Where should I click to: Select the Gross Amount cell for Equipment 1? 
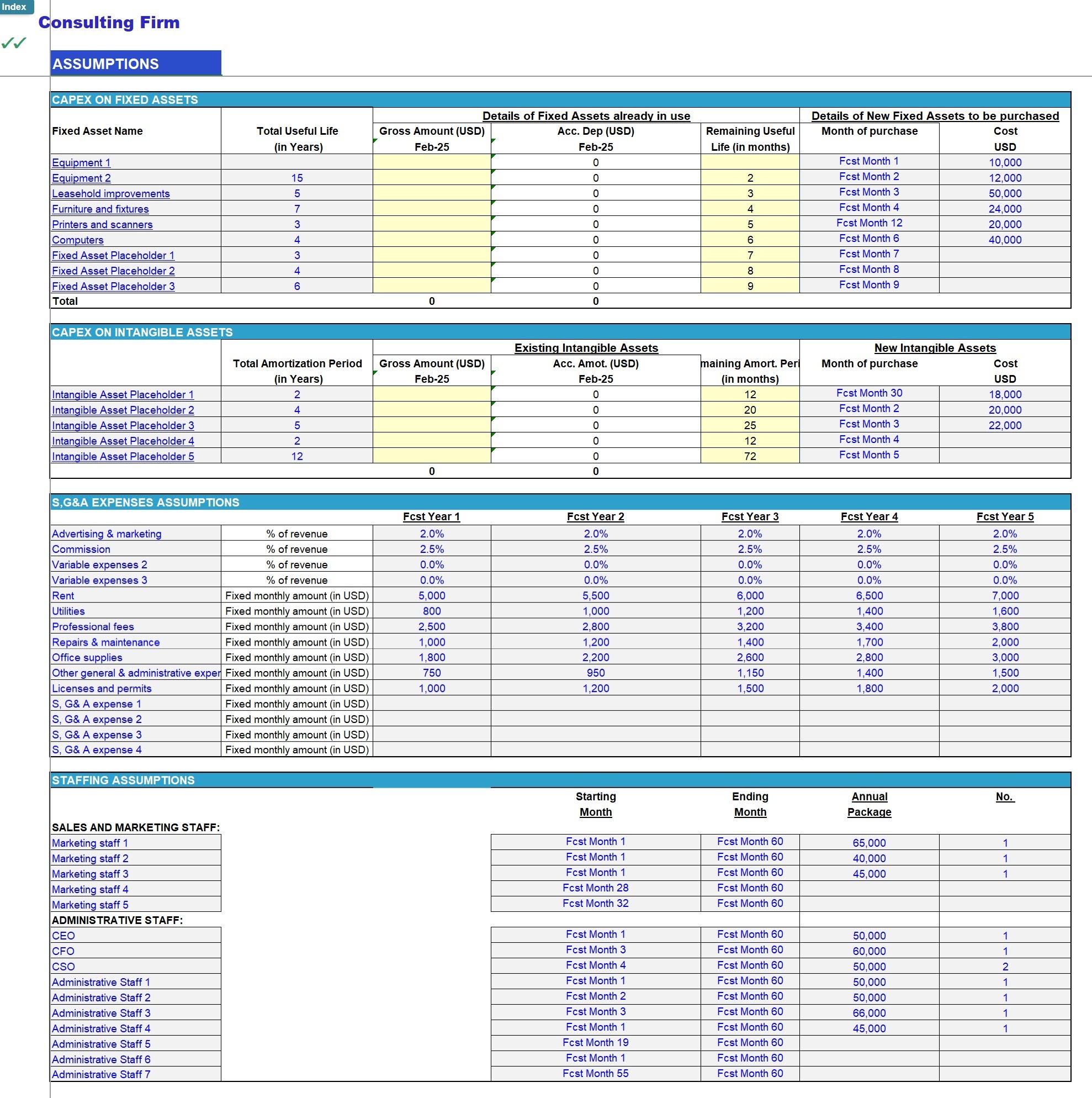(x=432, y=162)
